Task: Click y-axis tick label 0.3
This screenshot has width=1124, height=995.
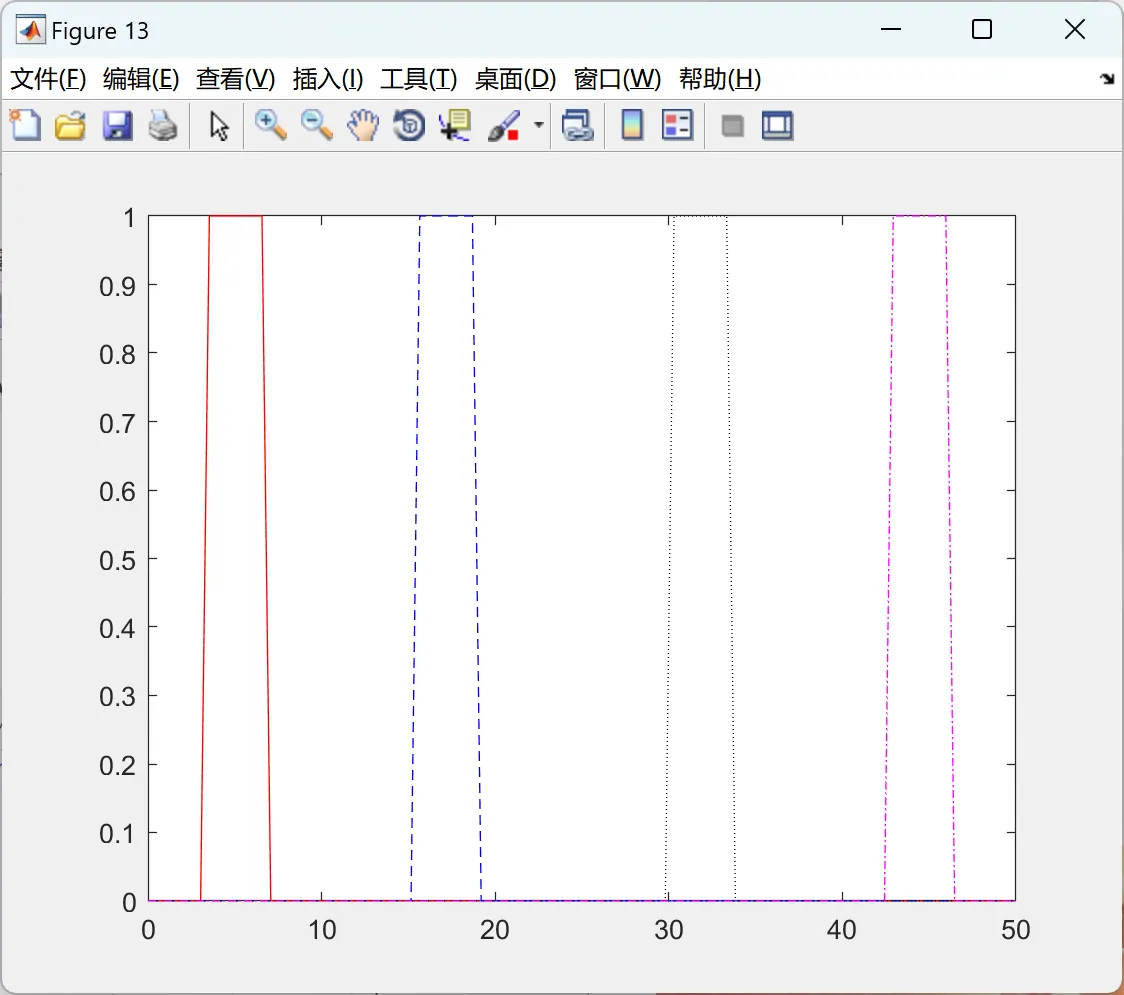Action: point(118,698)
